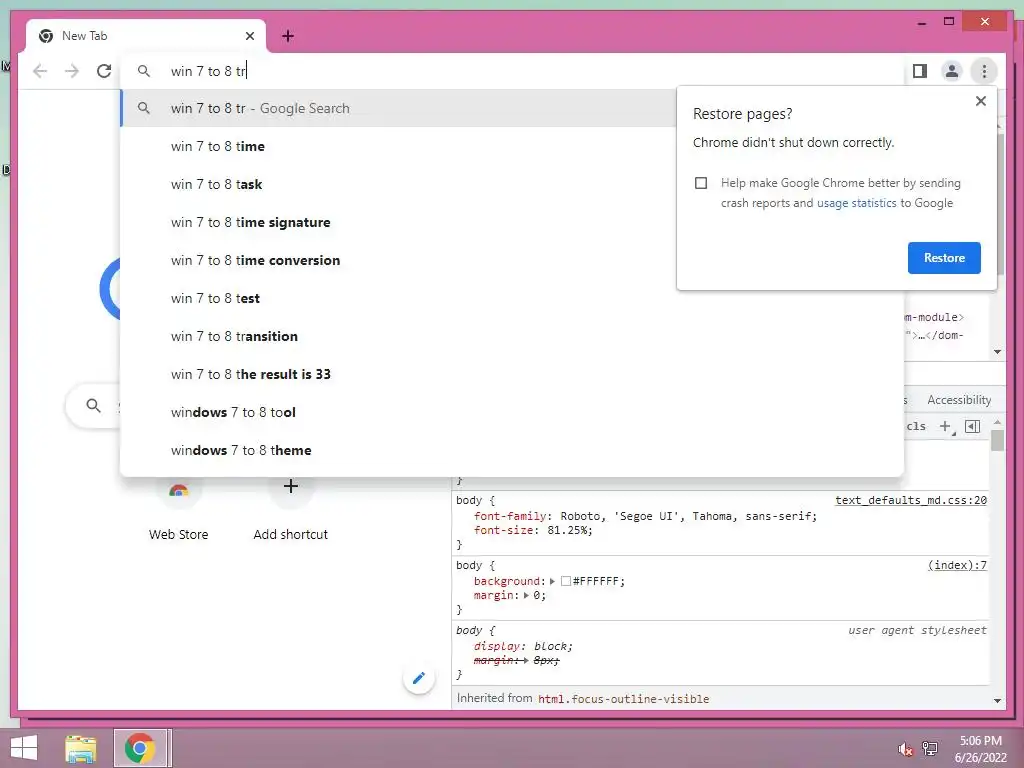Click the page search box magnifier
Screen dimensions: 1024x768
(x=93, y=406)
